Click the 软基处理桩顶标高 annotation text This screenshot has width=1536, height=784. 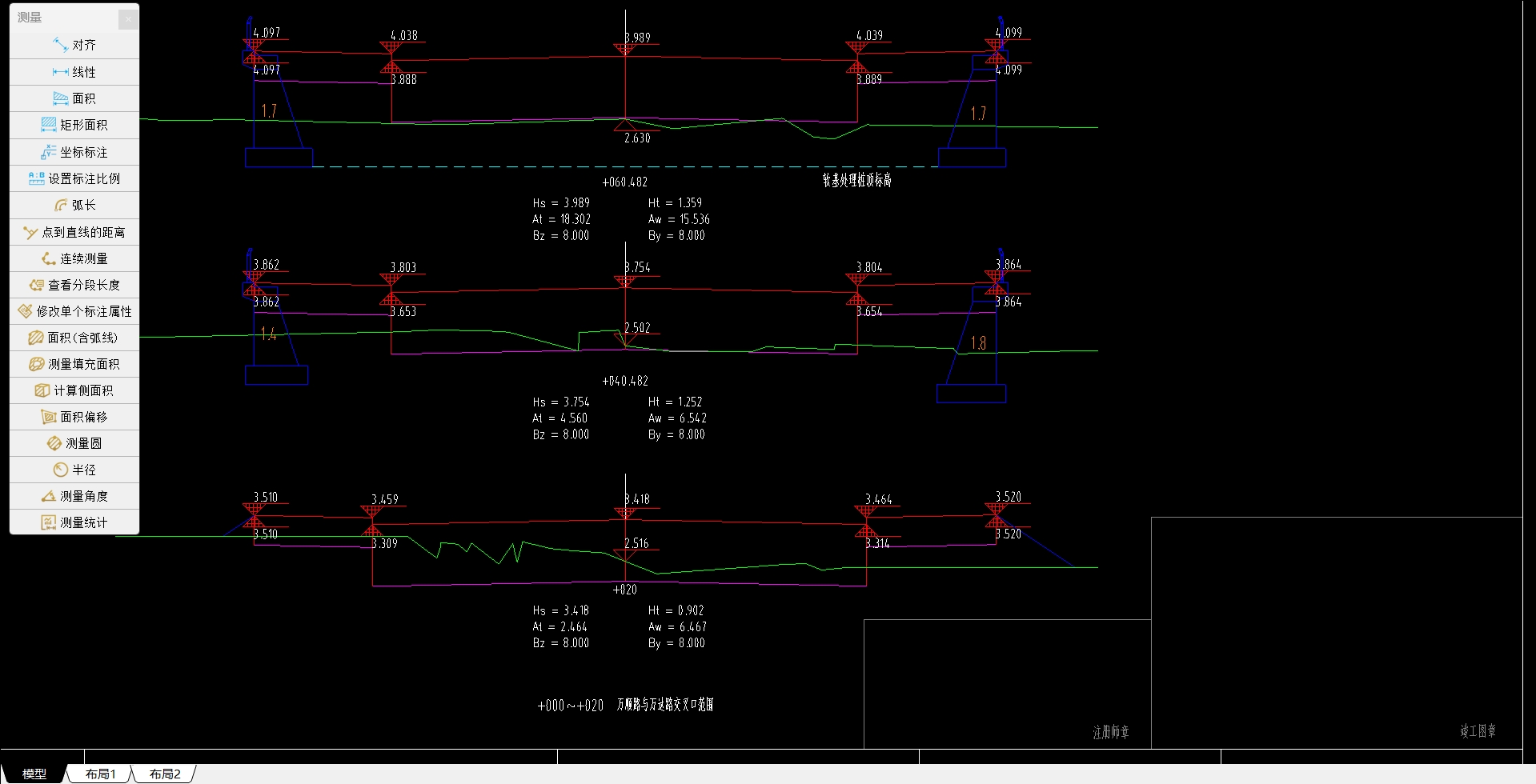click(x=857, y=180)
